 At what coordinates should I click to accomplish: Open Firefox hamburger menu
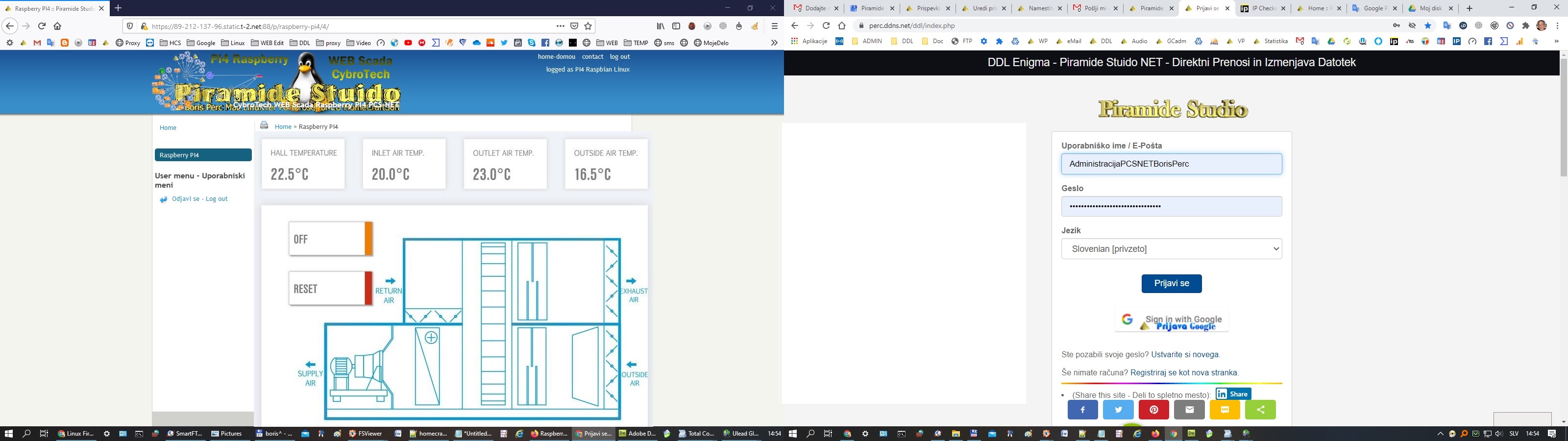click(x=774, y=26)
